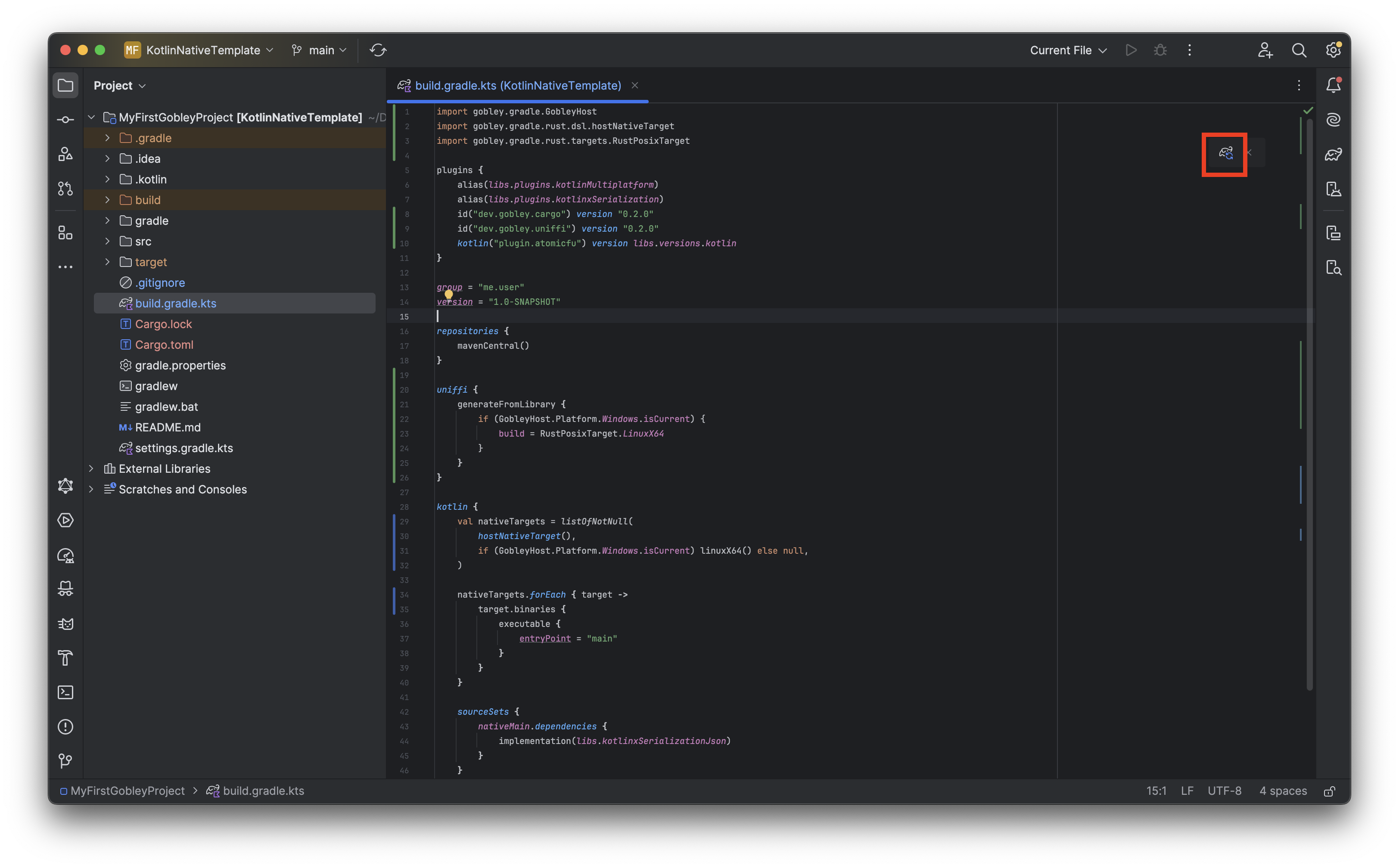Viewport: 1399px width, 868px height.
Task: Click the 15:1 cursor position indicator
Action: [x=1156, y=791]
